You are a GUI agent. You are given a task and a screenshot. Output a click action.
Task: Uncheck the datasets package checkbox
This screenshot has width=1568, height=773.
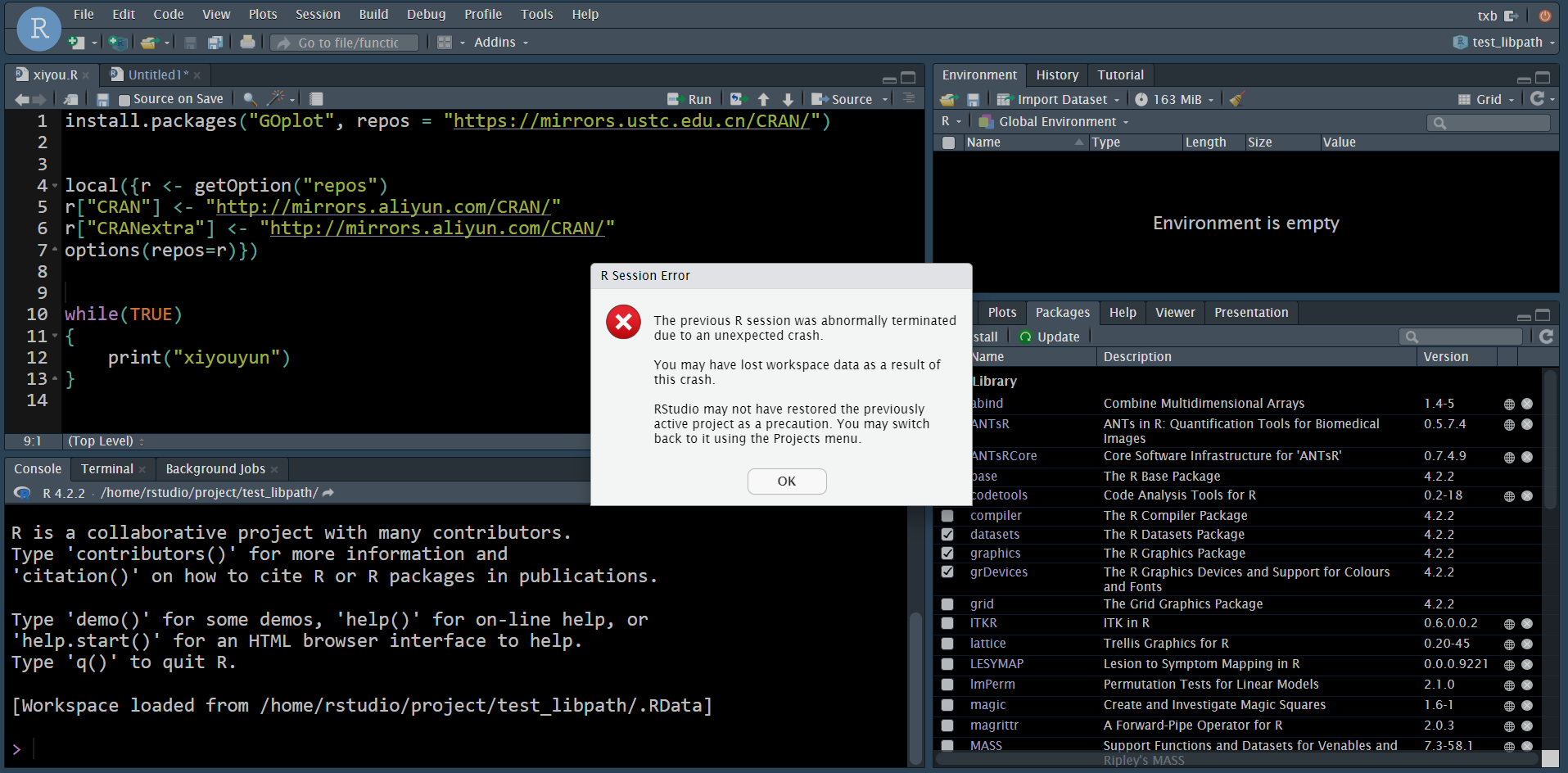click(947, 535)
